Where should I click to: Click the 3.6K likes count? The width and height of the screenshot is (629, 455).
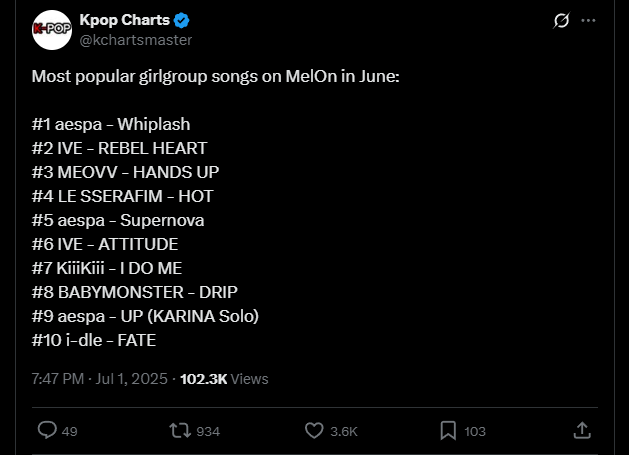[x=344, y=431]
